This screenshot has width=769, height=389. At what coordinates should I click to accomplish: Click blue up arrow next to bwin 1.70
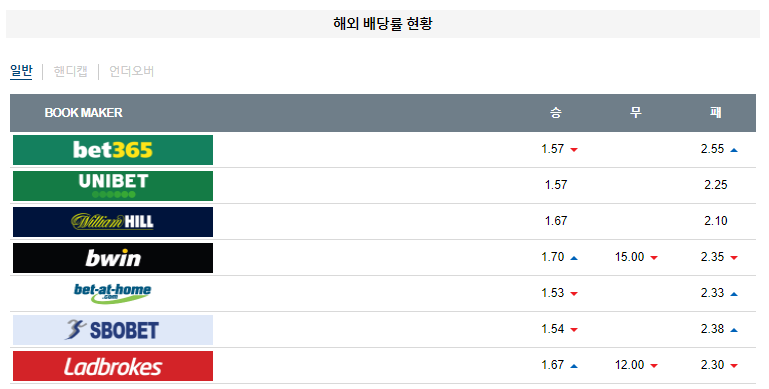574,258
